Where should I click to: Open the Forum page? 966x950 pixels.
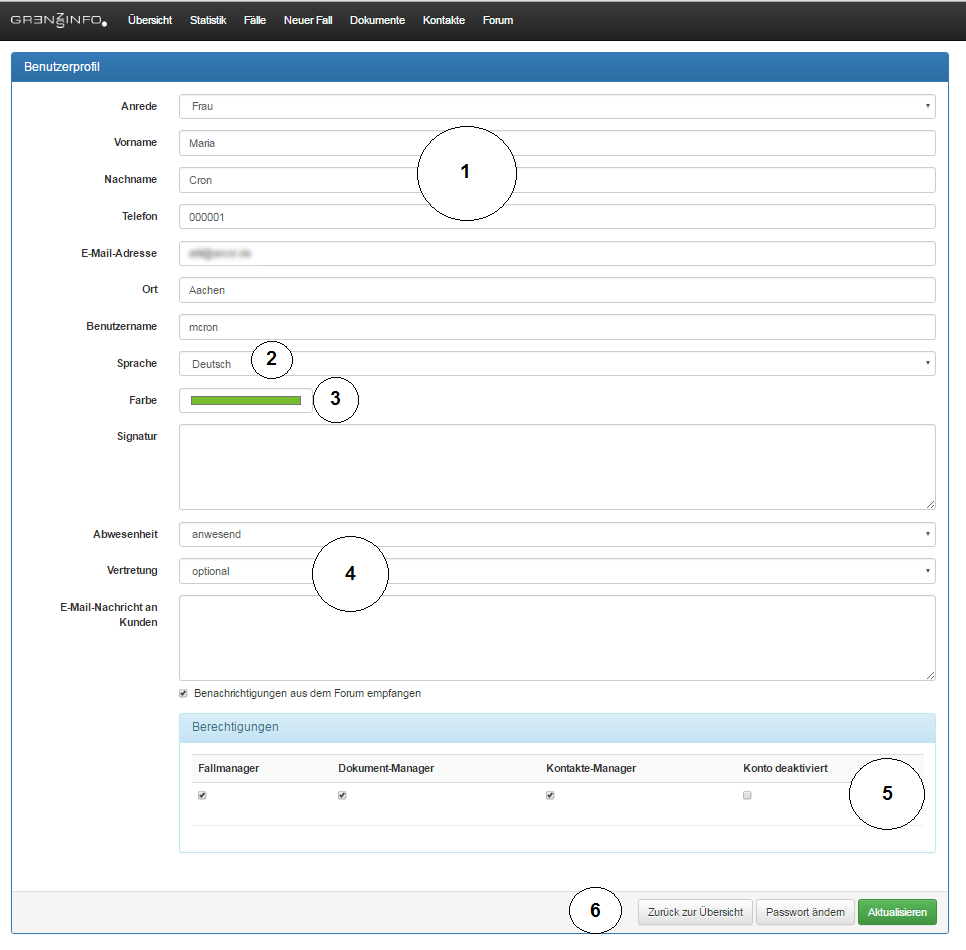(498, 20)
